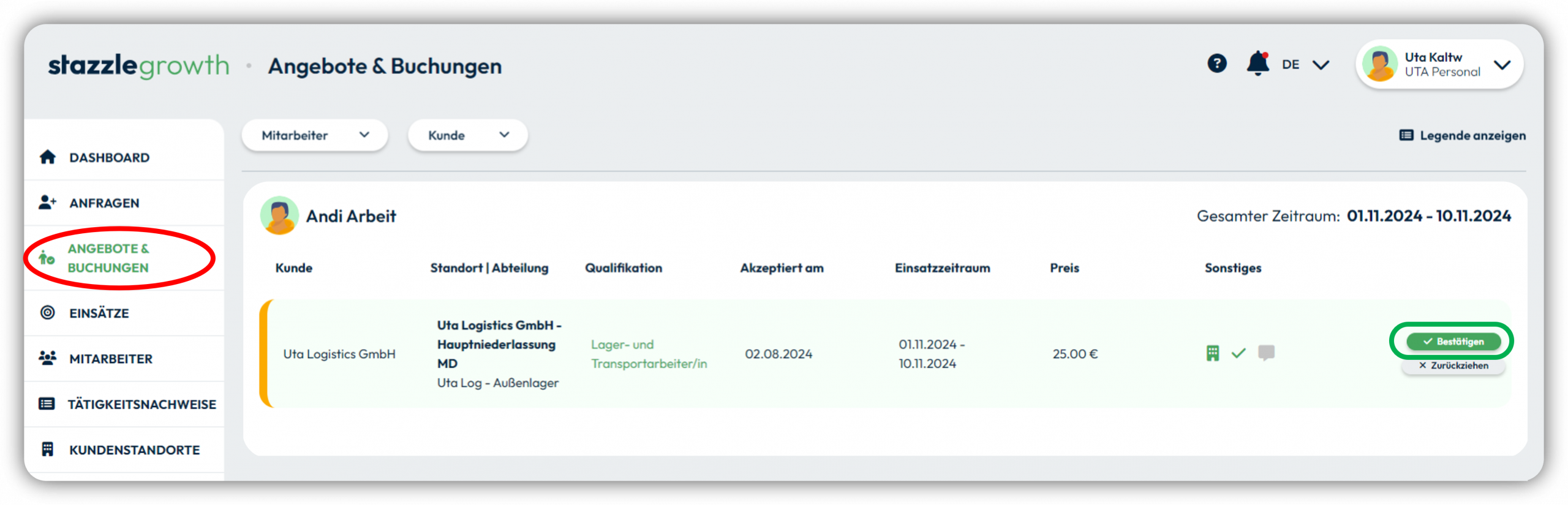Click the Uta Log - Außenlager department text
Screen dimensions: 1568x505
tap(498, 383)
